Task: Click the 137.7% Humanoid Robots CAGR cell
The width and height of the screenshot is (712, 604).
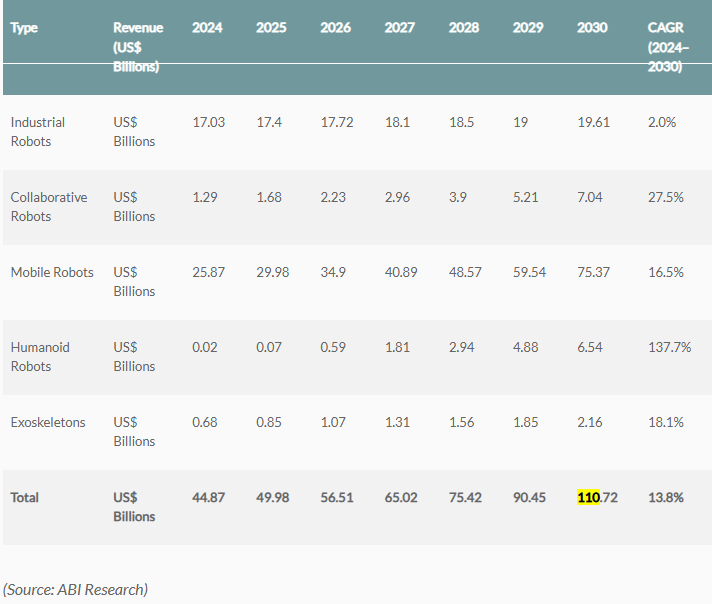Action: [670, 347]
